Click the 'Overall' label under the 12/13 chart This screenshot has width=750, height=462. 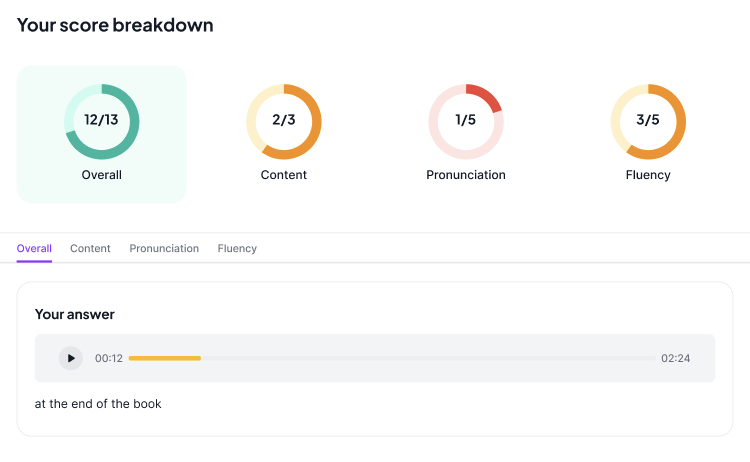(102, 175)
